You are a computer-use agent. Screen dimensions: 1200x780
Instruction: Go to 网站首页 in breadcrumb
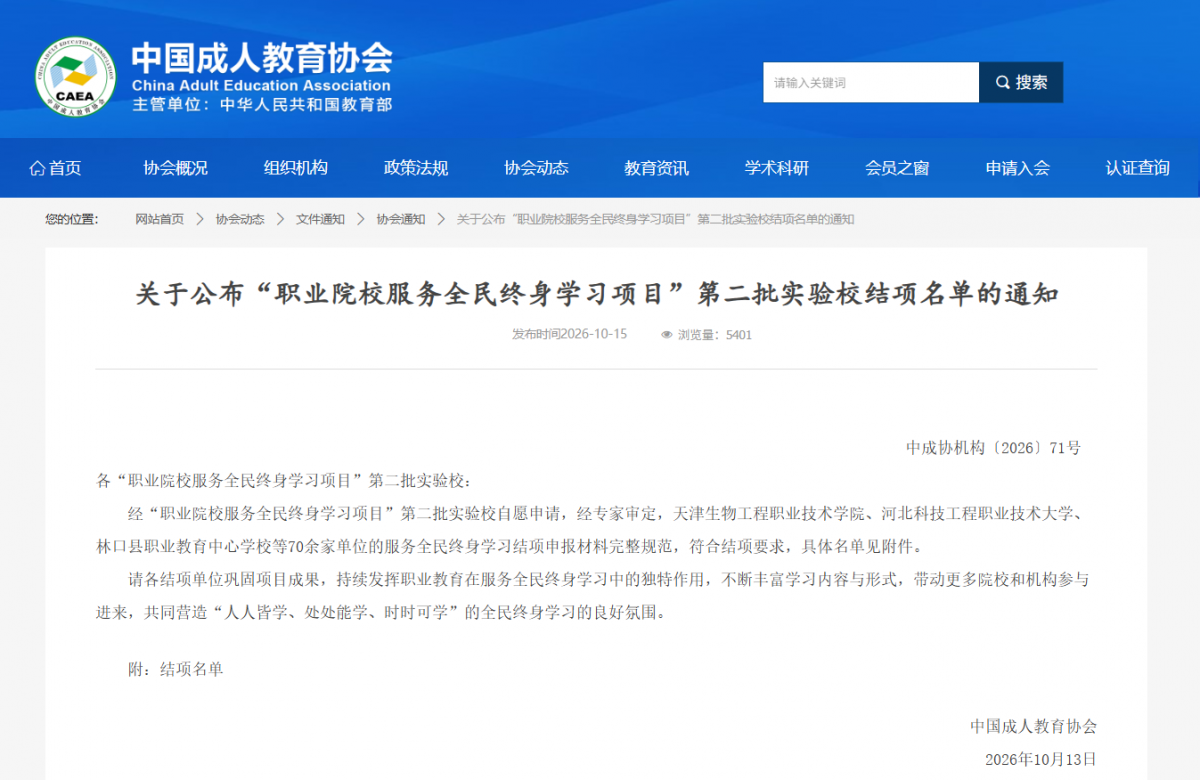click(160, 219)
